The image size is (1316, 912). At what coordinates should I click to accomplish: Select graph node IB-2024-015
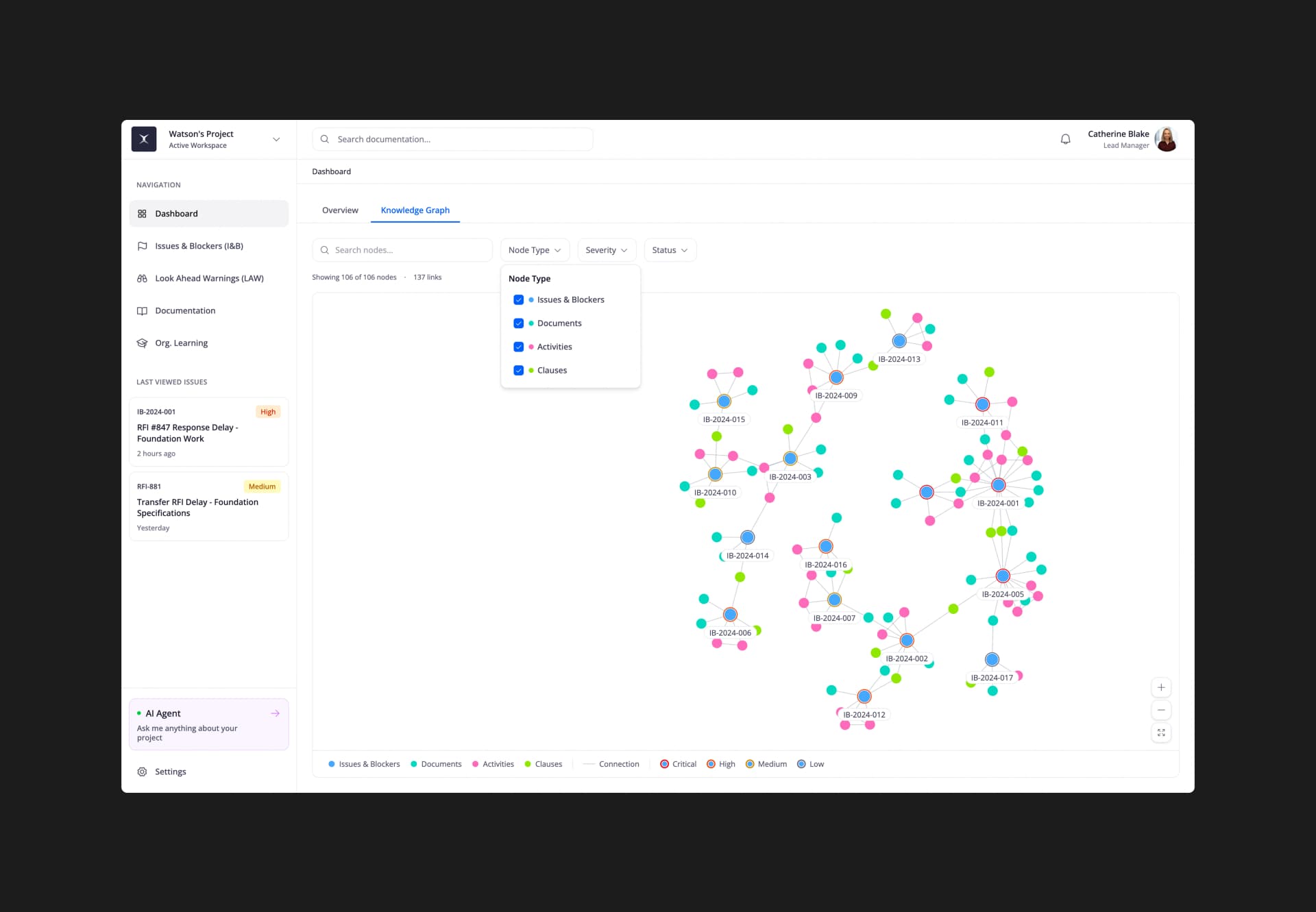[724, 401]
